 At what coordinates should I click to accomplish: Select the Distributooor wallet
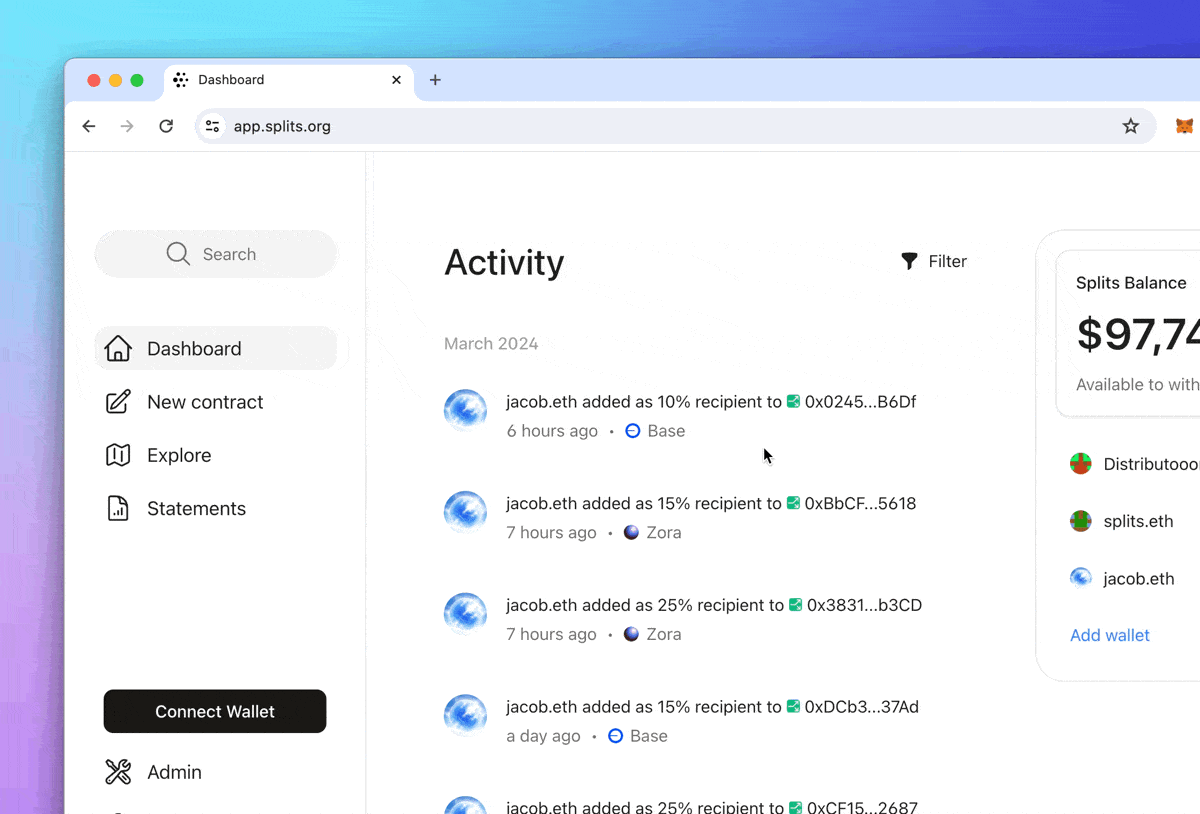click(1134, 464)
